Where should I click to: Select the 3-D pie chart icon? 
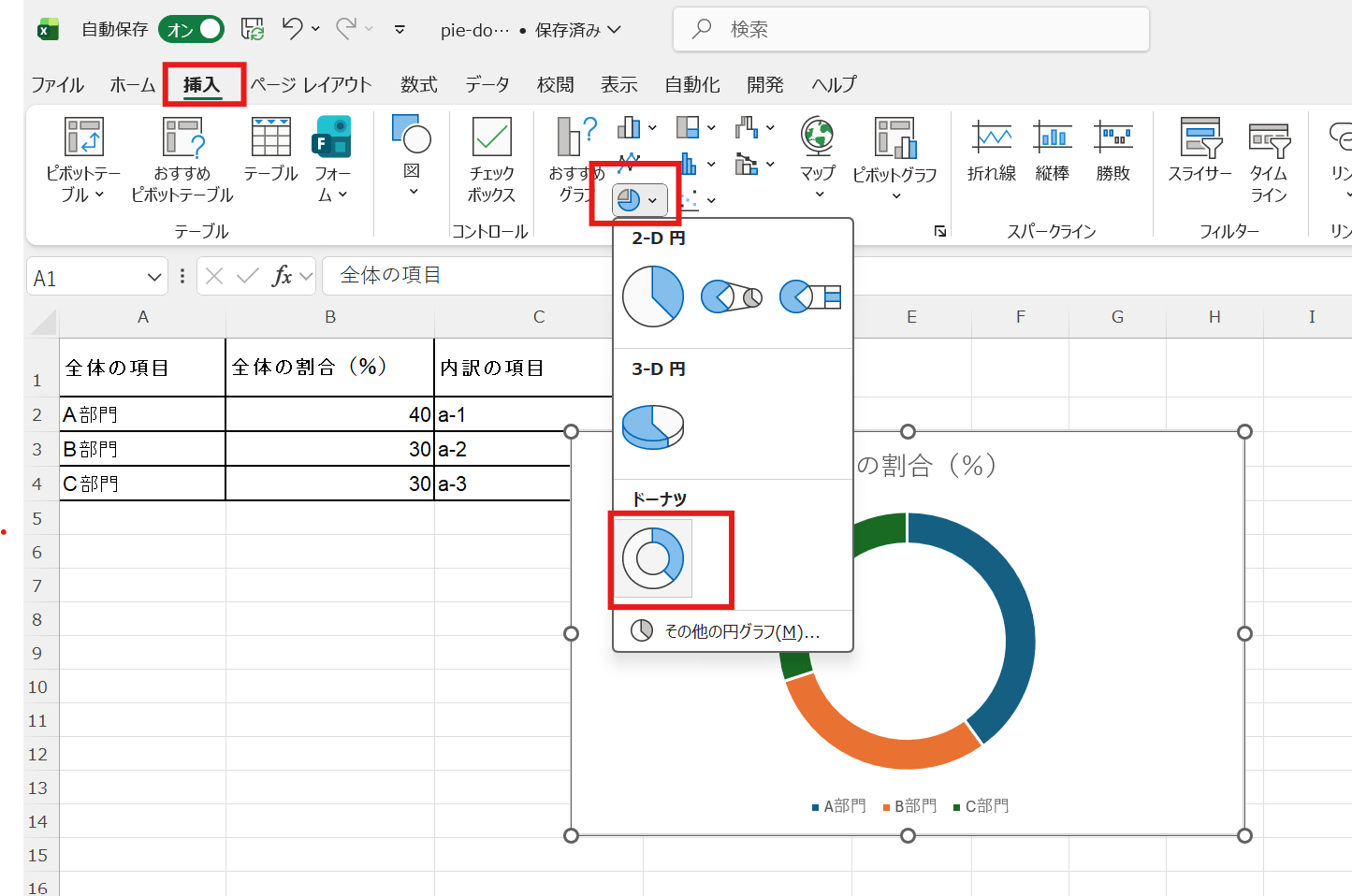pyautogui.click(x=653, y=426)
